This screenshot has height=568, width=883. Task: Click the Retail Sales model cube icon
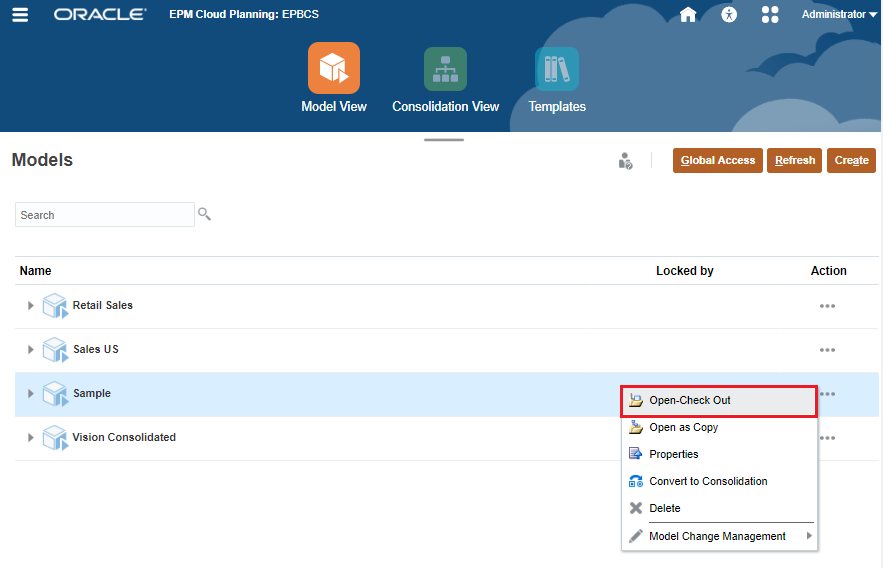55,306
